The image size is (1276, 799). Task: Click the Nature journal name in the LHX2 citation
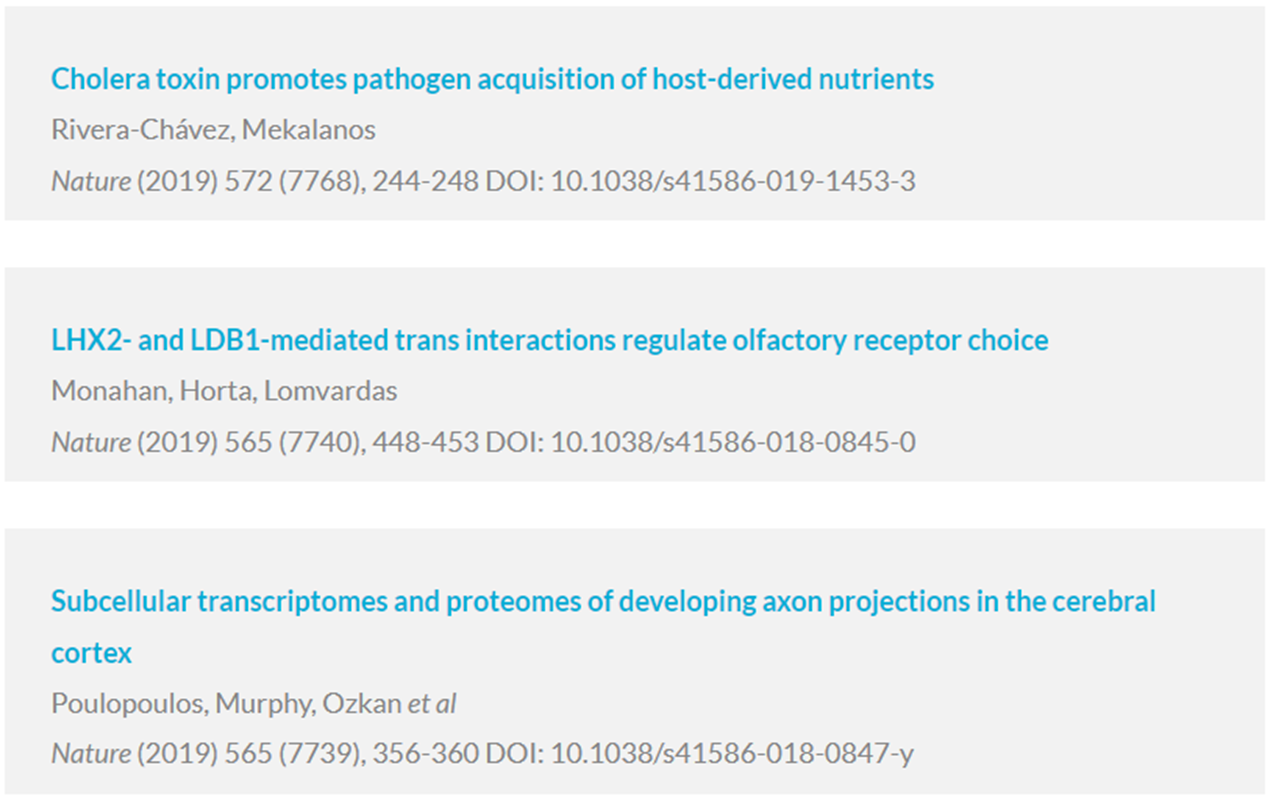pos(91,442)
